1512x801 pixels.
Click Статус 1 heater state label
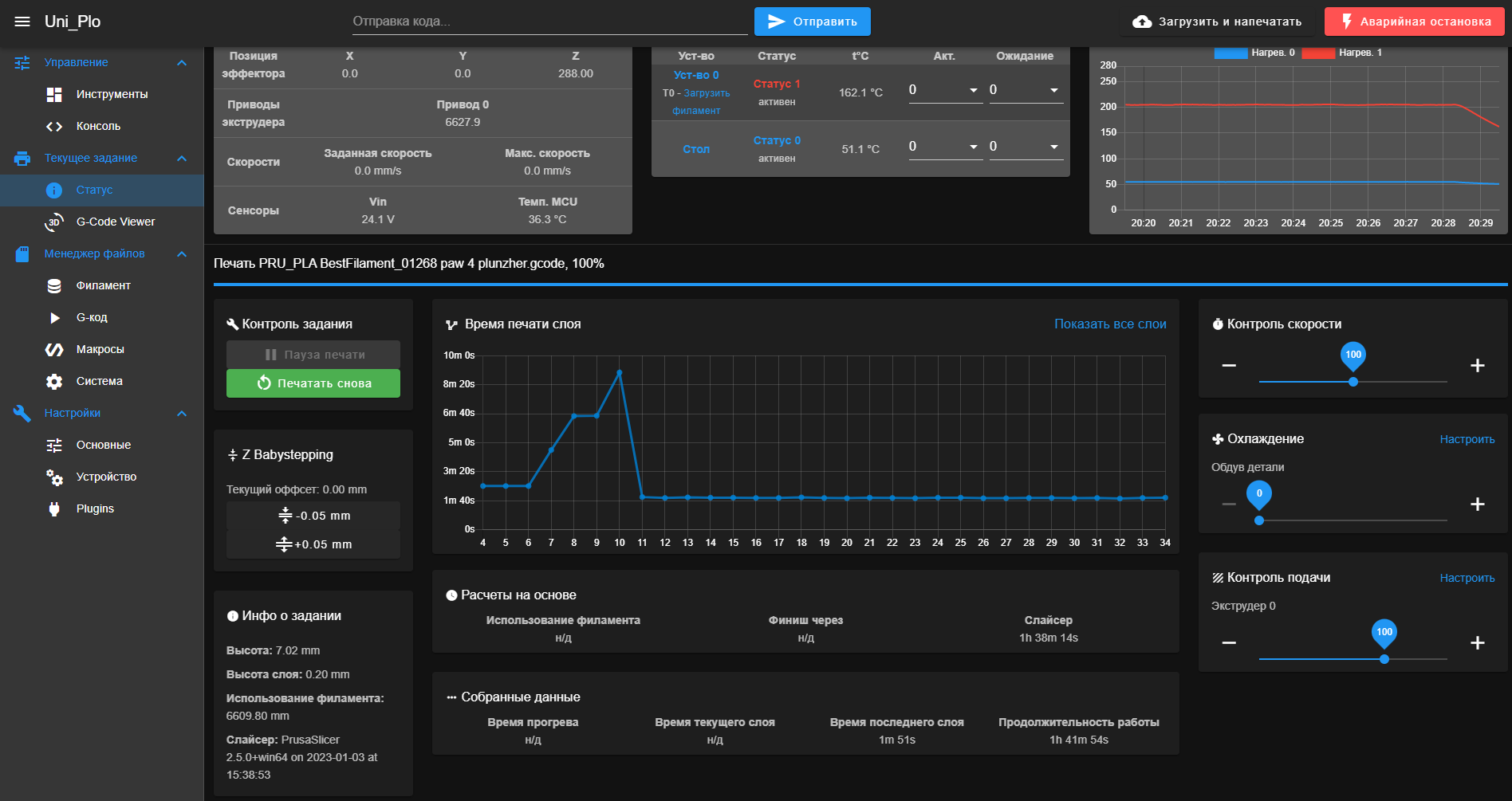pyautogui.click(x=777, y=84)
